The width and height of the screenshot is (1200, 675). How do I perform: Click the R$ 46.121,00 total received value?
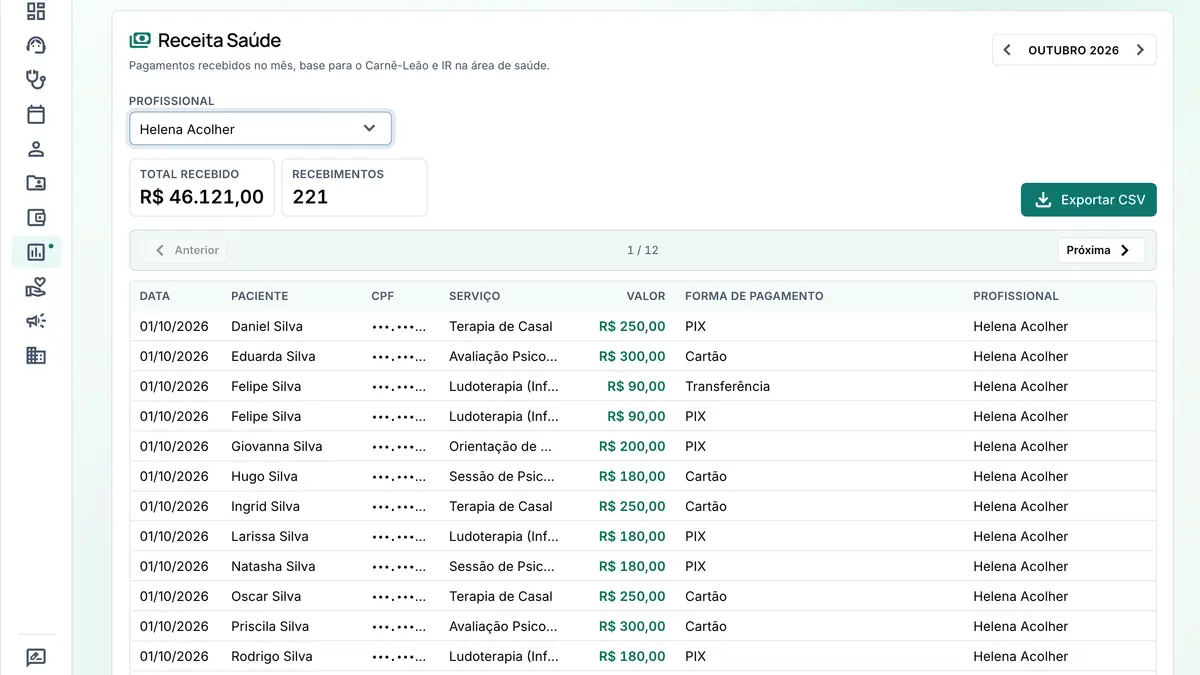click(202, 197)
